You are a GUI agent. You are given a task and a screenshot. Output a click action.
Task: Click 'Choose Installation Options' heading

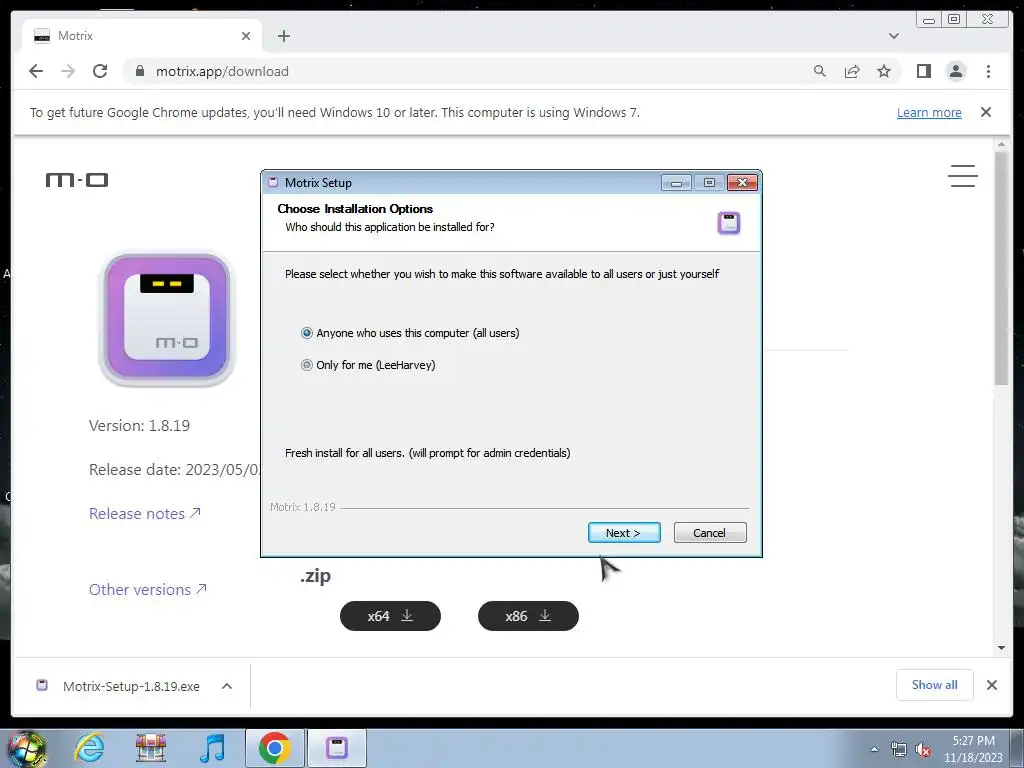point(355,209)
